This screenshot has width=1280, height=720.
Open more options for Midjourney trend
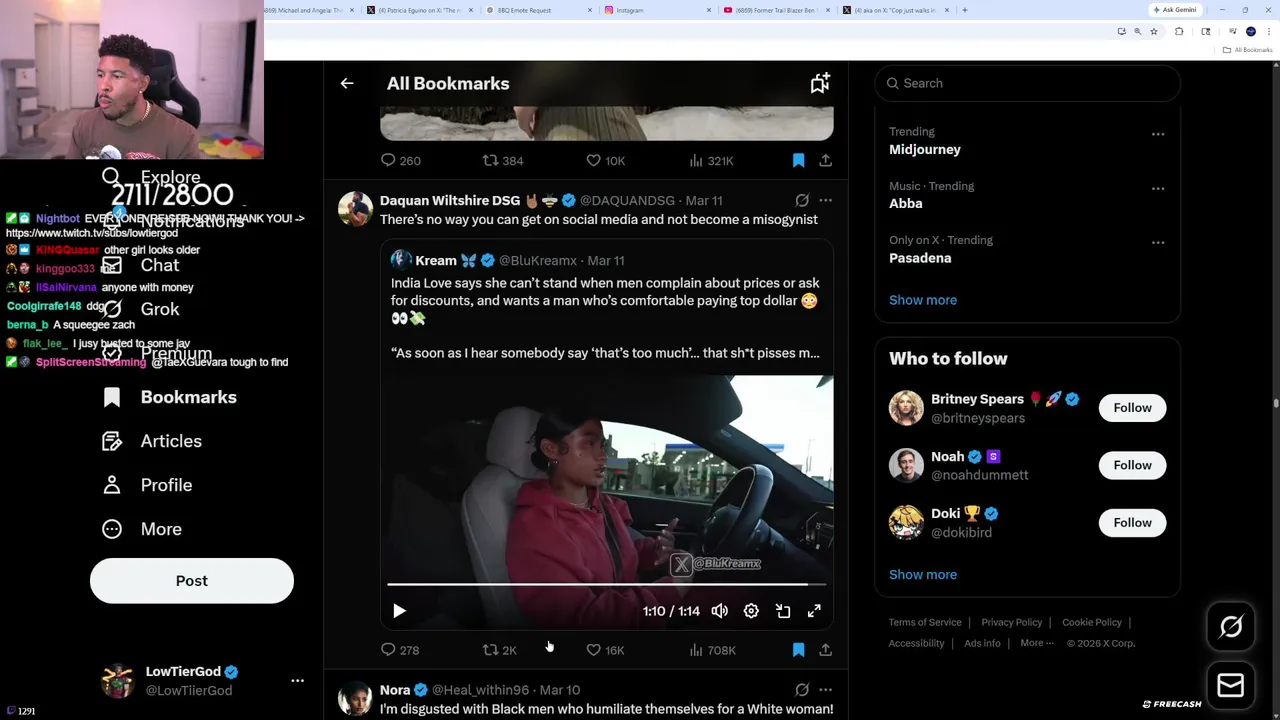tap(1157, 134)
